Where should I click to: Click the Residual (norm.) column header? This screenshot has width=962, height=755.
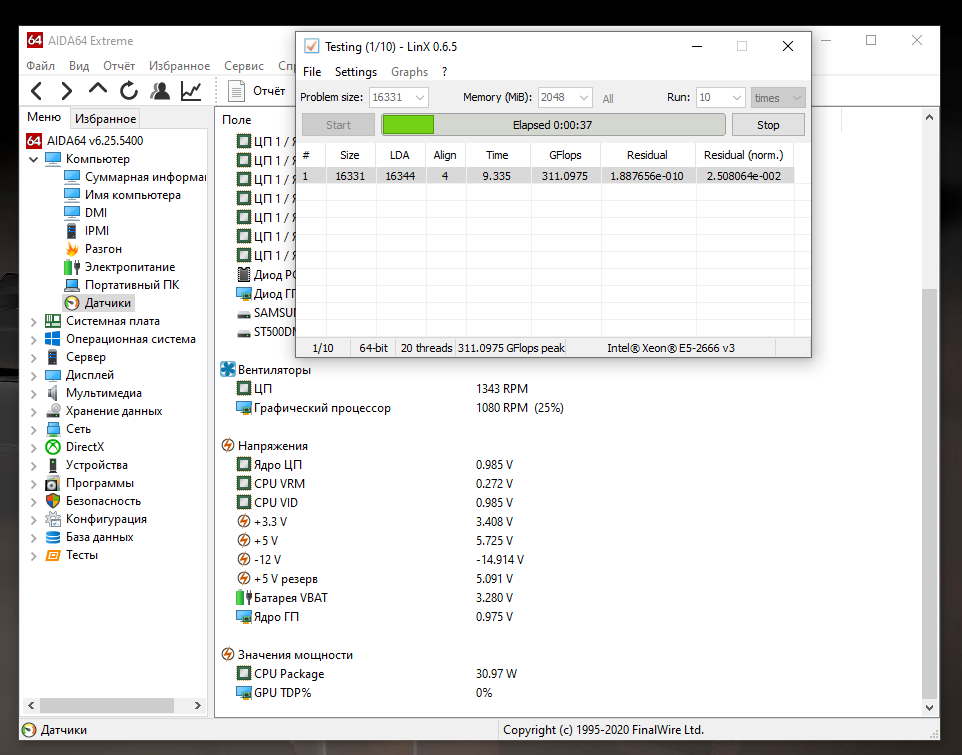pyautogui.click(x=744, y=155)
